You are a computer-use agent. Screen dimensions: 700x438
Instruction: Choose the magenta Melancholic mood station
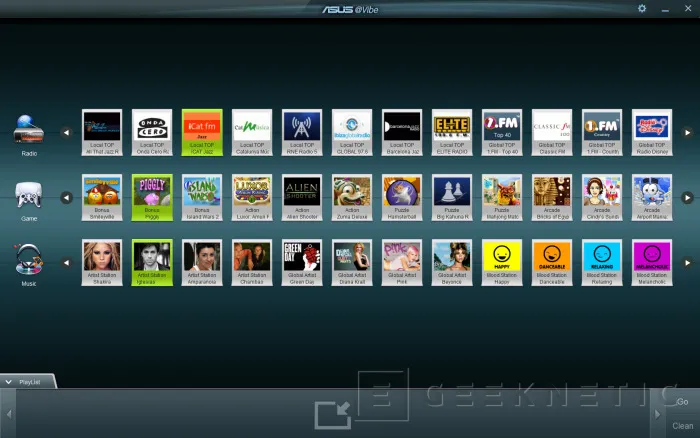click(652, 263)
